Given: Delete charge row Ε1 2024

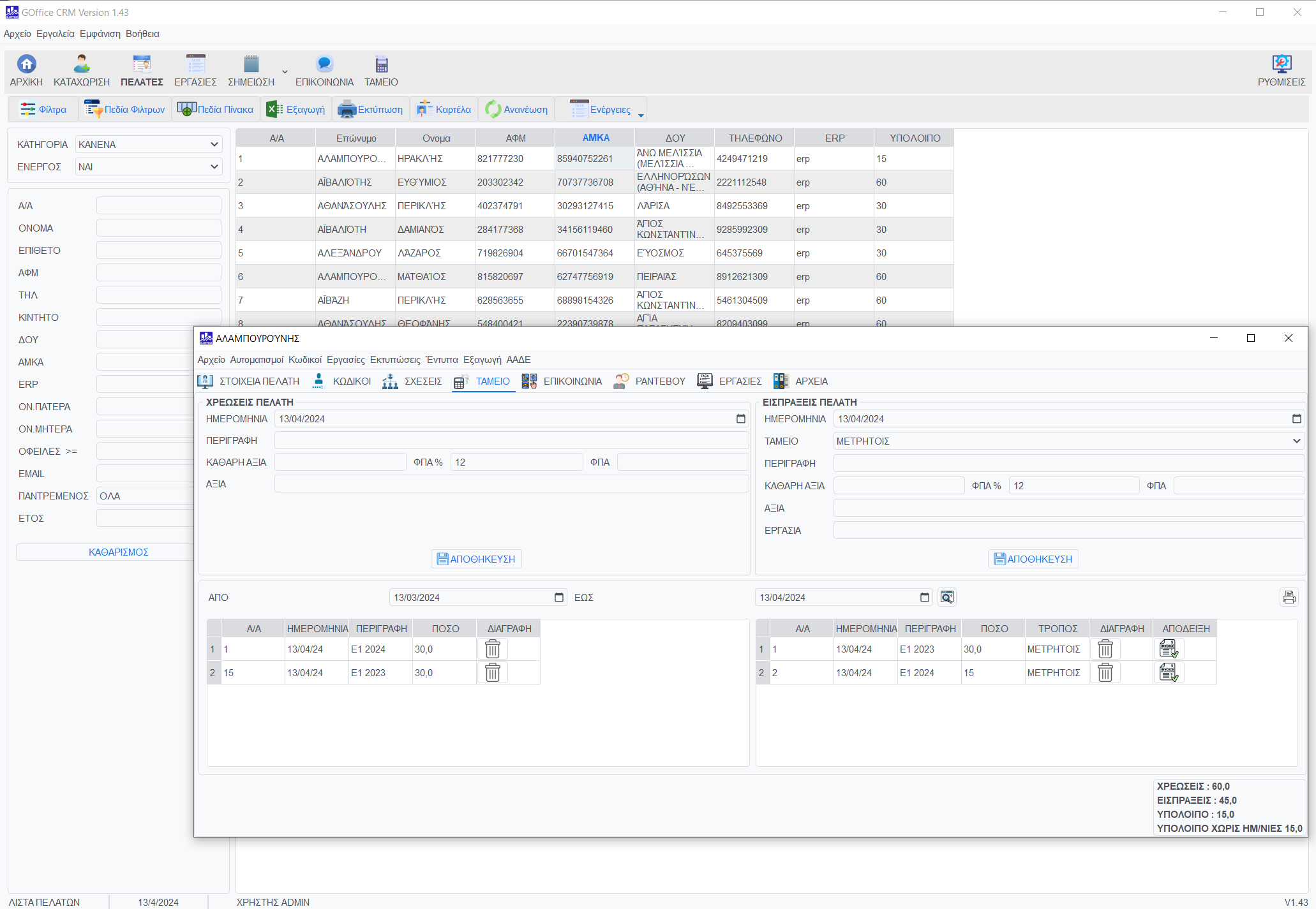Looking at the screenshot, I should tap(493, 649).
